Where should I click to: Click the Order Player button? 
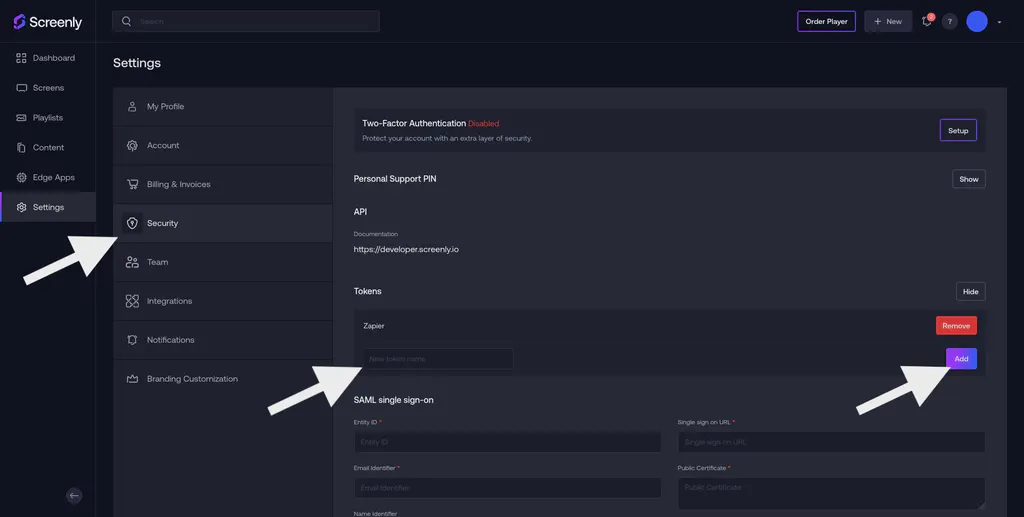point(826,22)
